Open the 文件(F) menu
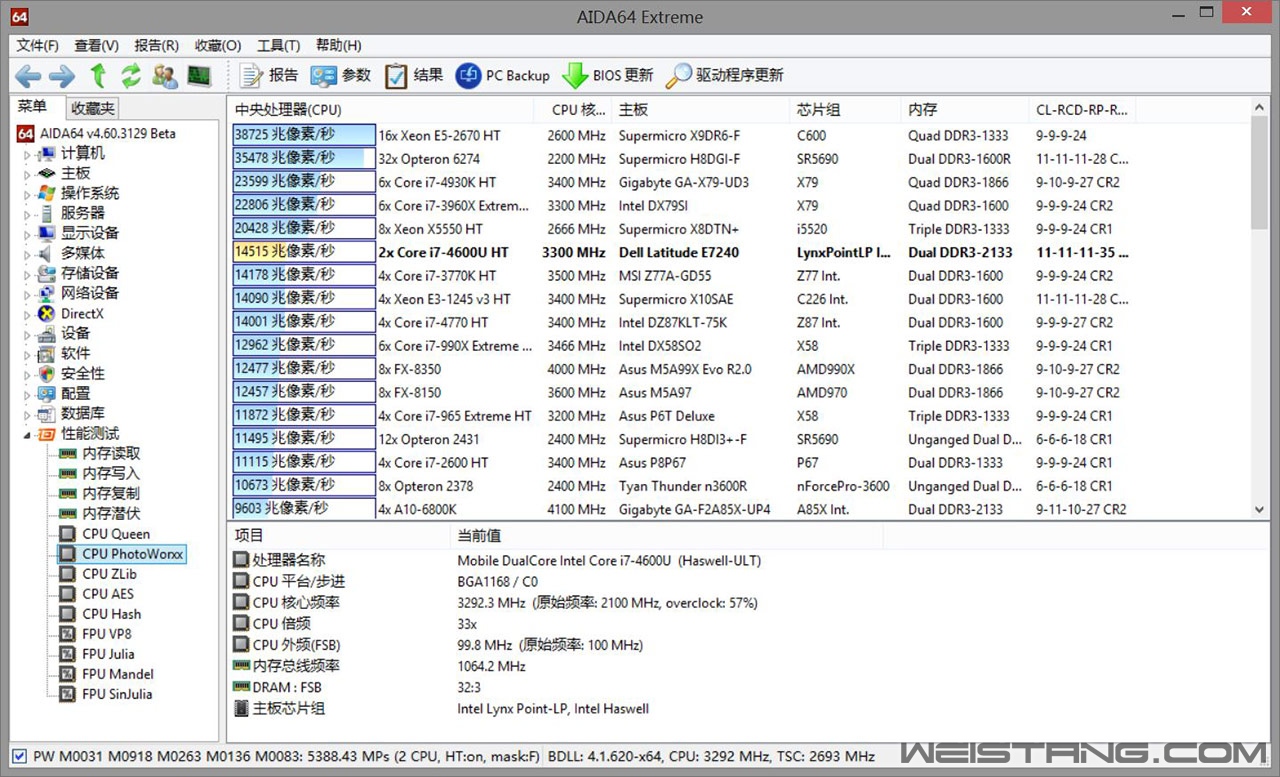1280x777 pixels. 38,45
